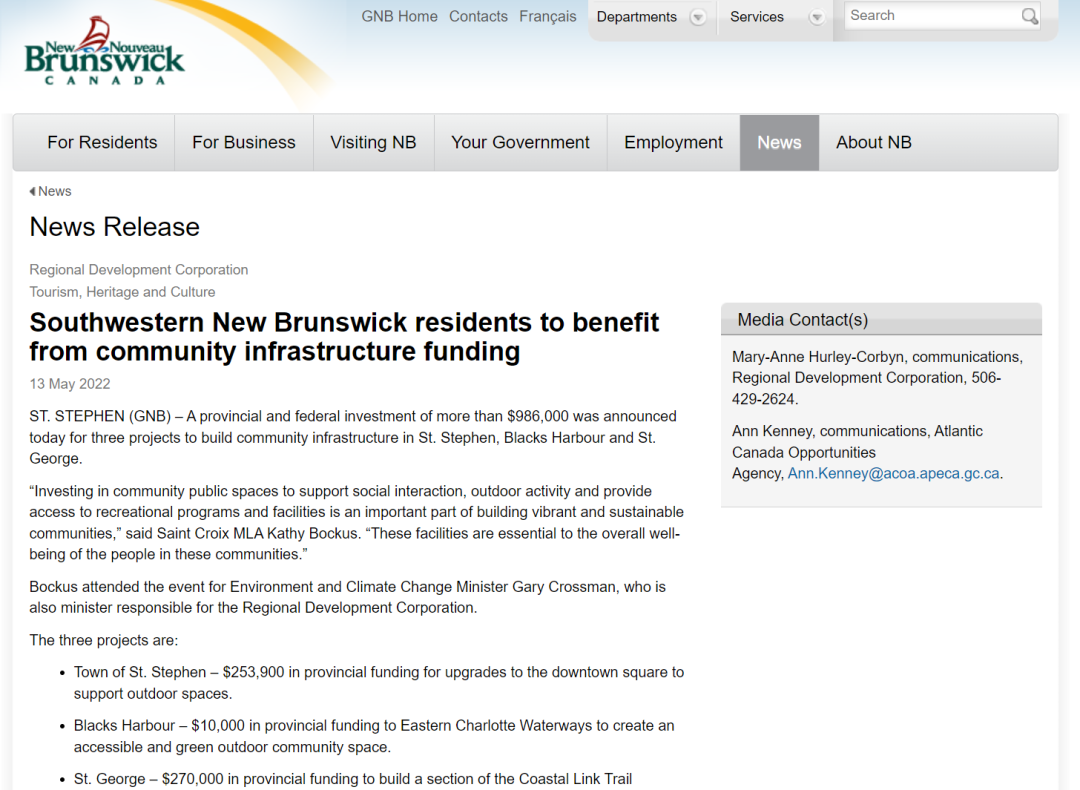Open the For Business tab

coord(244,143)
